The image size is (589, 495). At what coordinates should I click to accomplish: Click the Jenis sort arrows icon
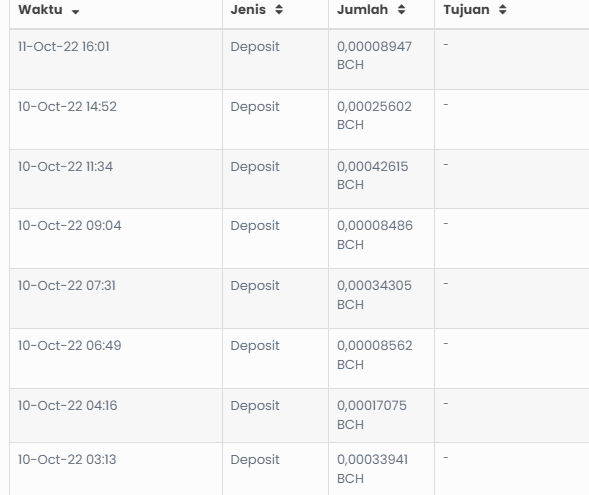tap(279, 9)
